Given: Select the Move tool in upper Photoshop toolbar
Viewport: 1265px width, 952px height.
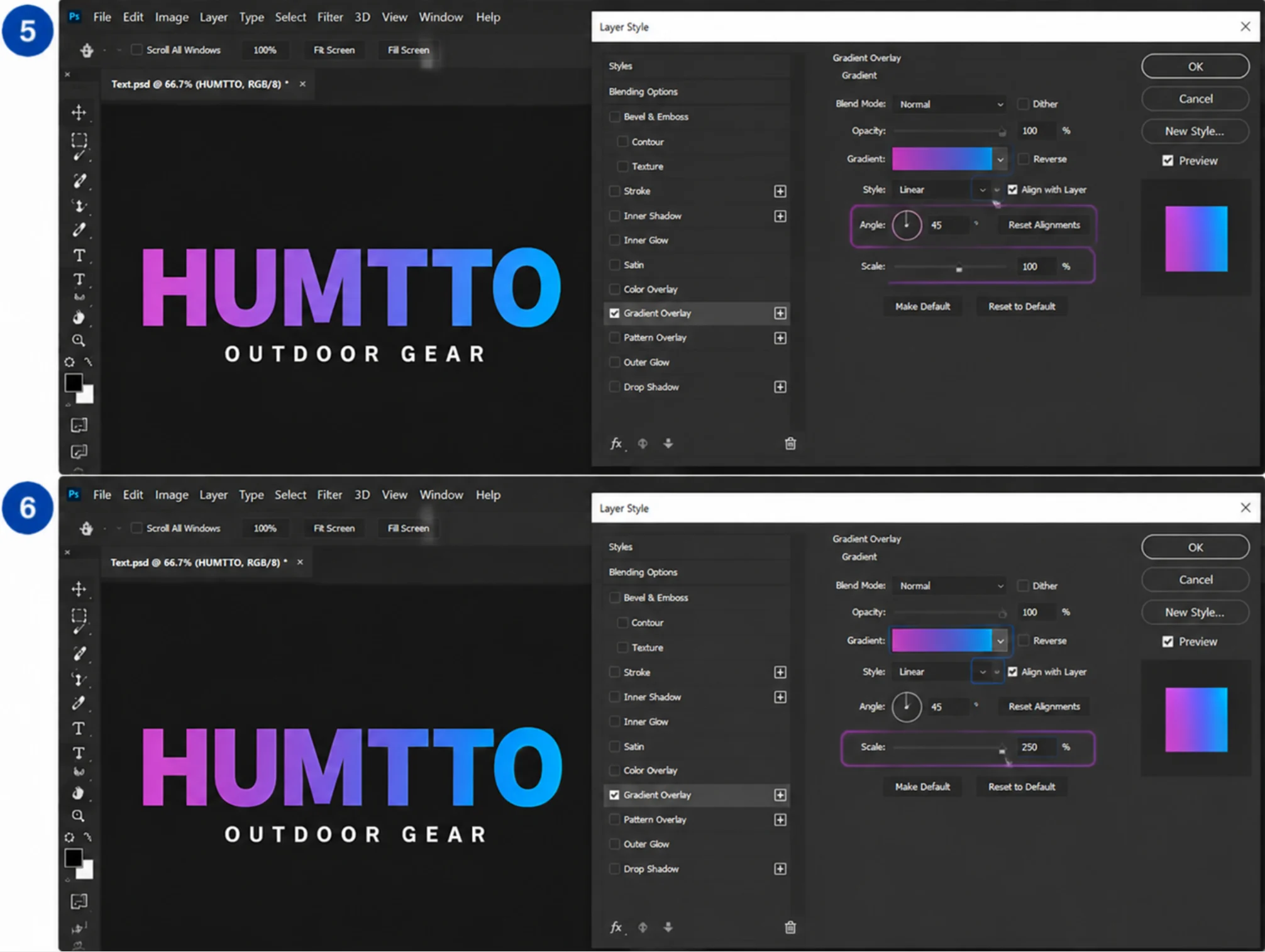Looking at the screenshot, I should coord(79,113).
